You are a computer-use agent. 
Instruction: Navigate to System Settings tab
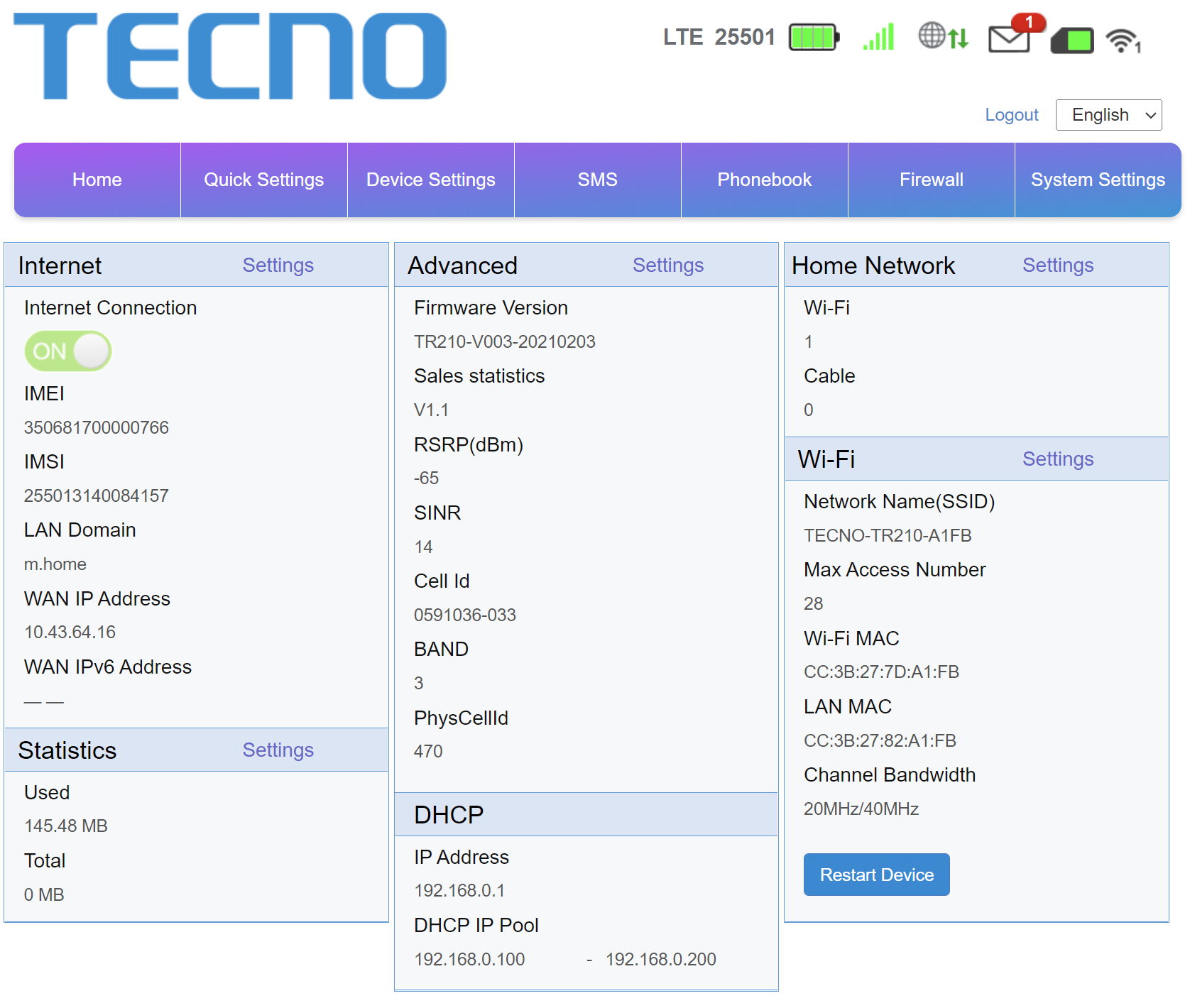1098,180
